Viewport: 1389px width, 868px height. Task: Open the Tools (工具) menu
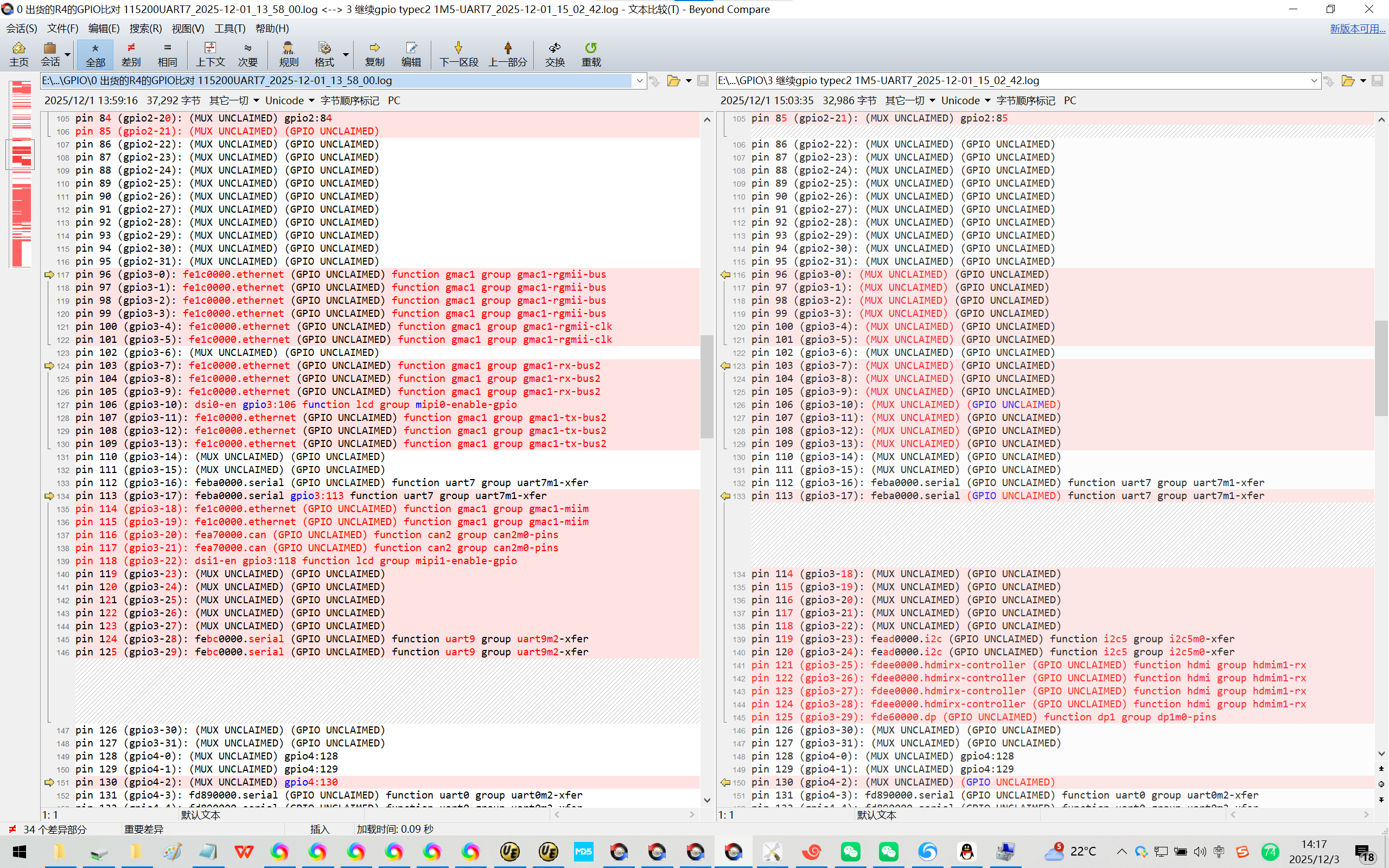coord(230,28)
